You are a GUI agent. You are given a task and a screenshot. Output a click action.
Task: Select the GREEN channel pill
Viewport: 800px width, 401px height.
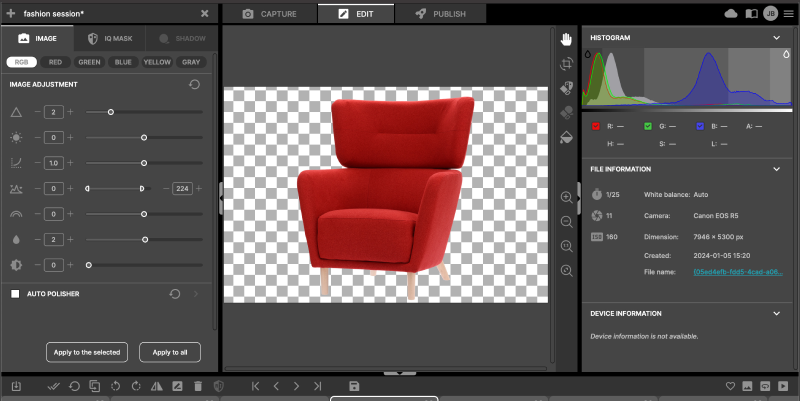click(x=89, y=62)
